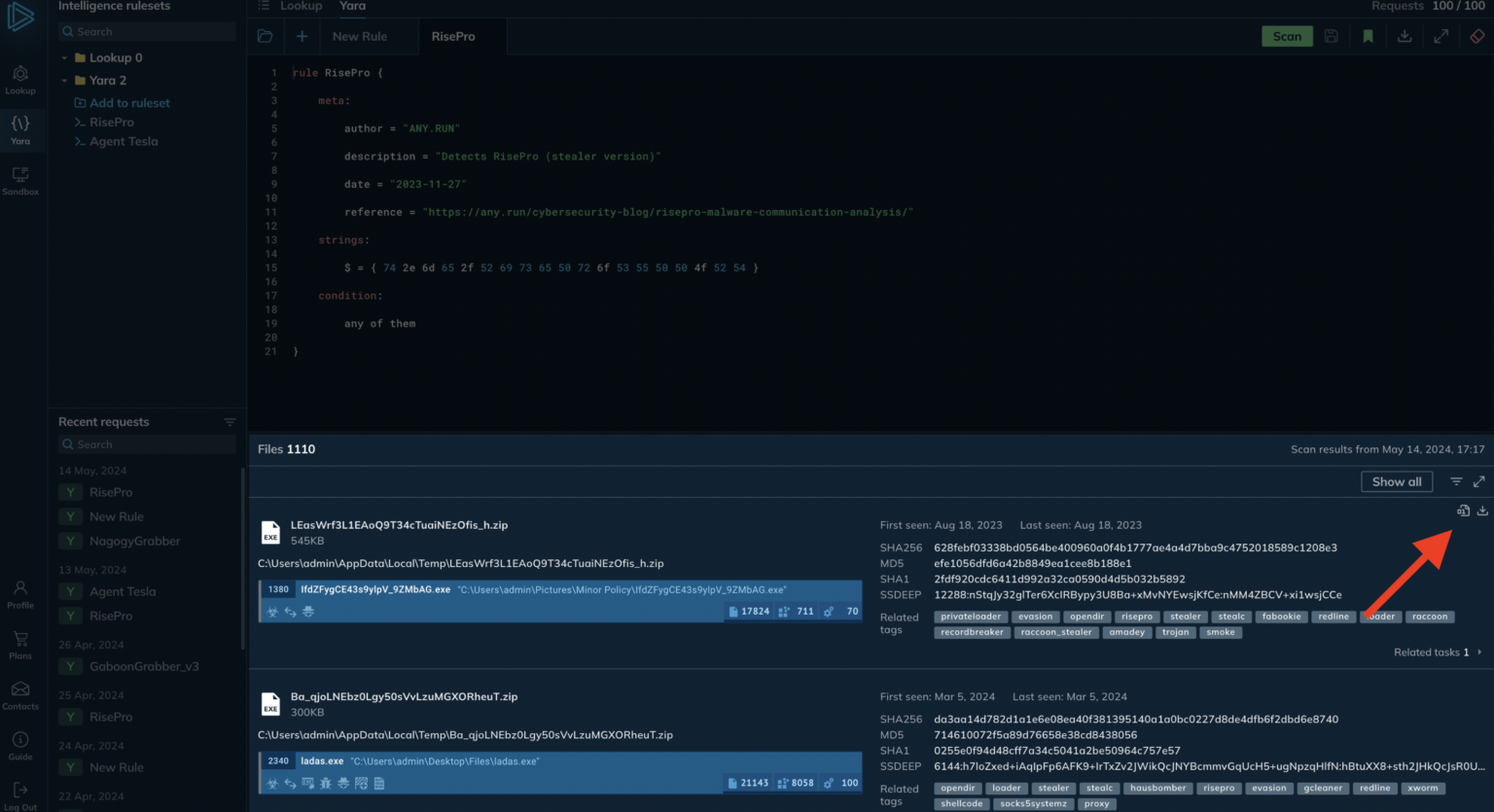Collapse the Yara 2 folder
This screenshot has width=1494, height=812.
64,80
